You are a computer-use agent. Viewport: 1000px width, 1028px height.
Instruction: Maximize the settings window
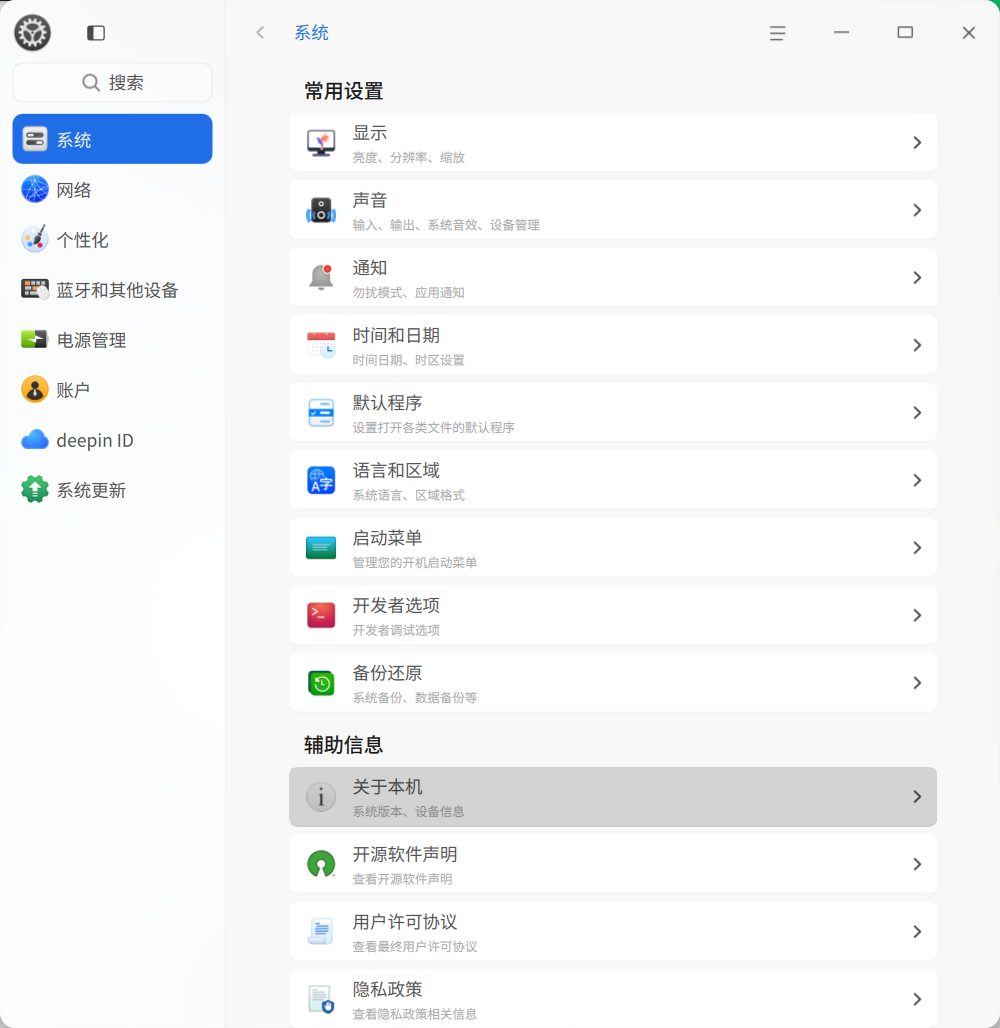[x=905, y=33]
